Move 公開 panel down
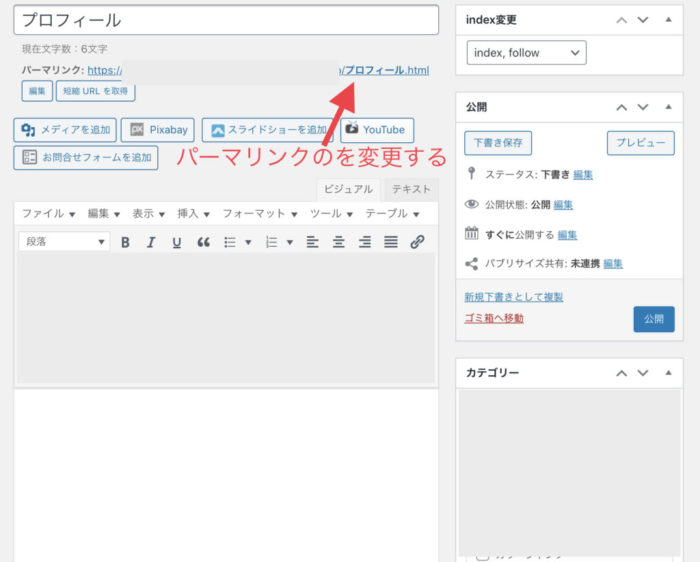Viewport: 700px width, 562px height. pyautogui.click(x=643, y=107)
